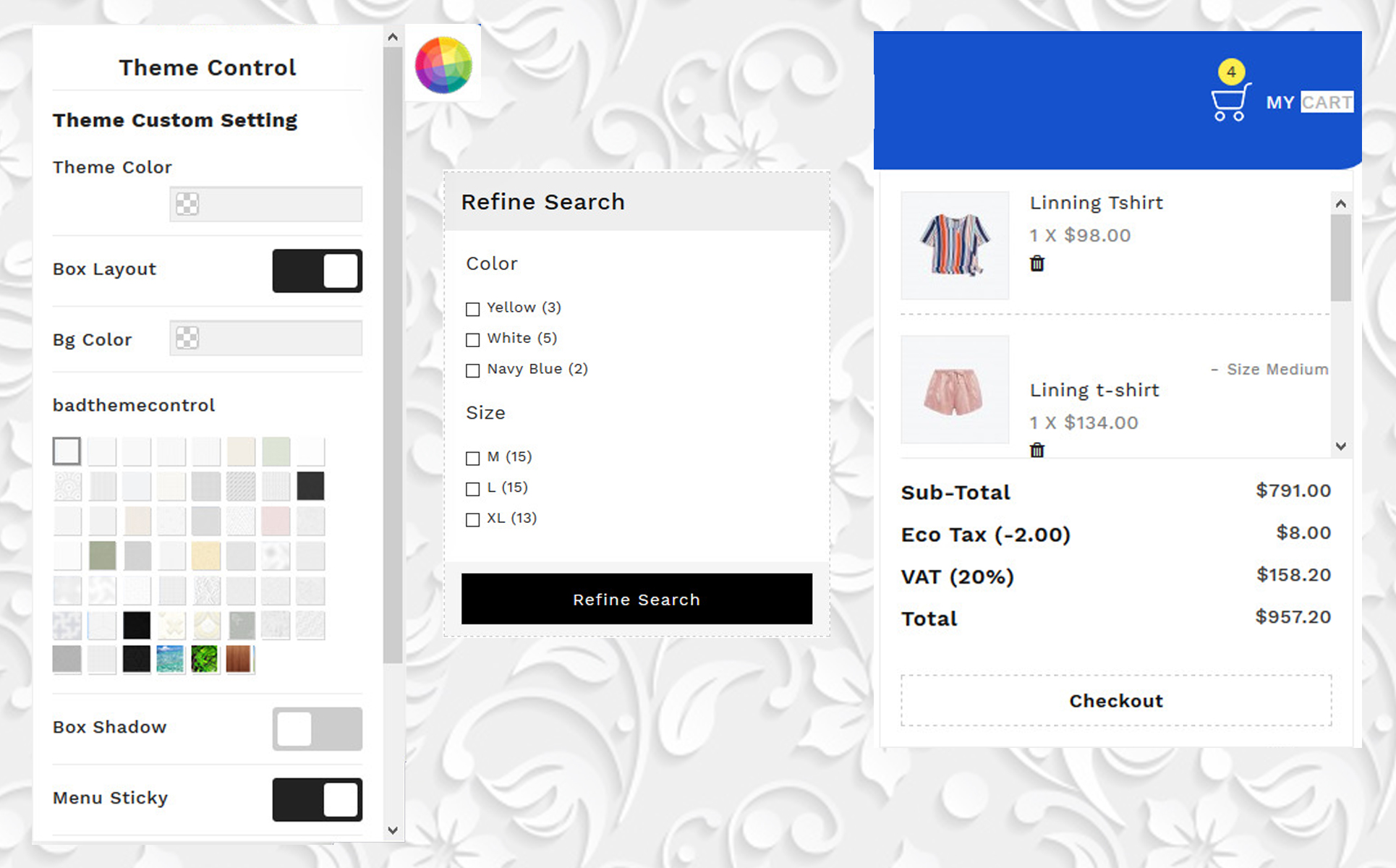Click the VAT (20%) label

click(x=958, y=576)
